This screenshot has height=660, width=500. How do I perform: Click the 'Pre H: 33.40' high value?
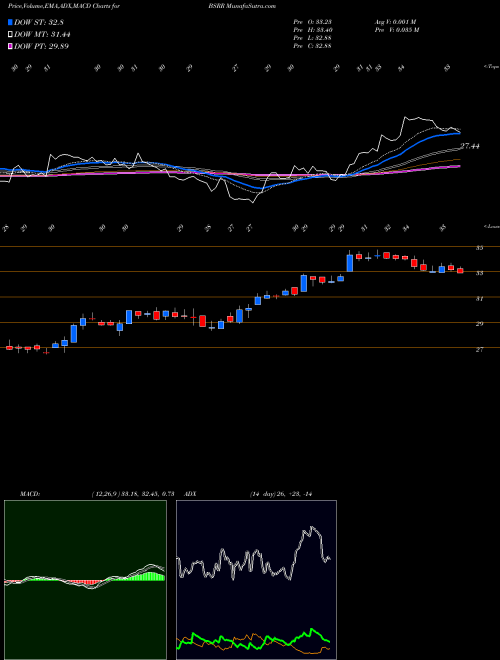coord(313,30)
